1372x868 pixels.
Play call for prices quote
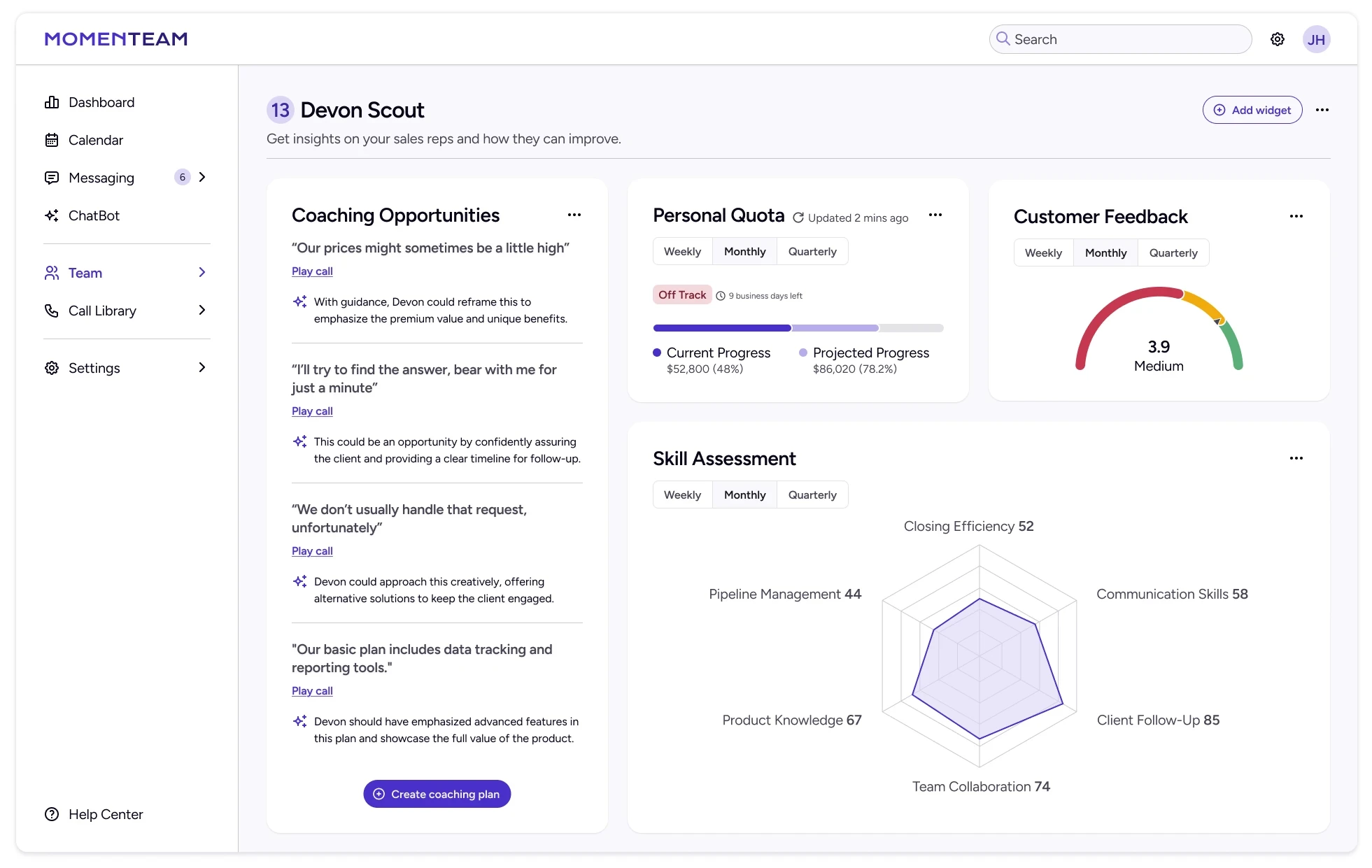tap(312, 271)
